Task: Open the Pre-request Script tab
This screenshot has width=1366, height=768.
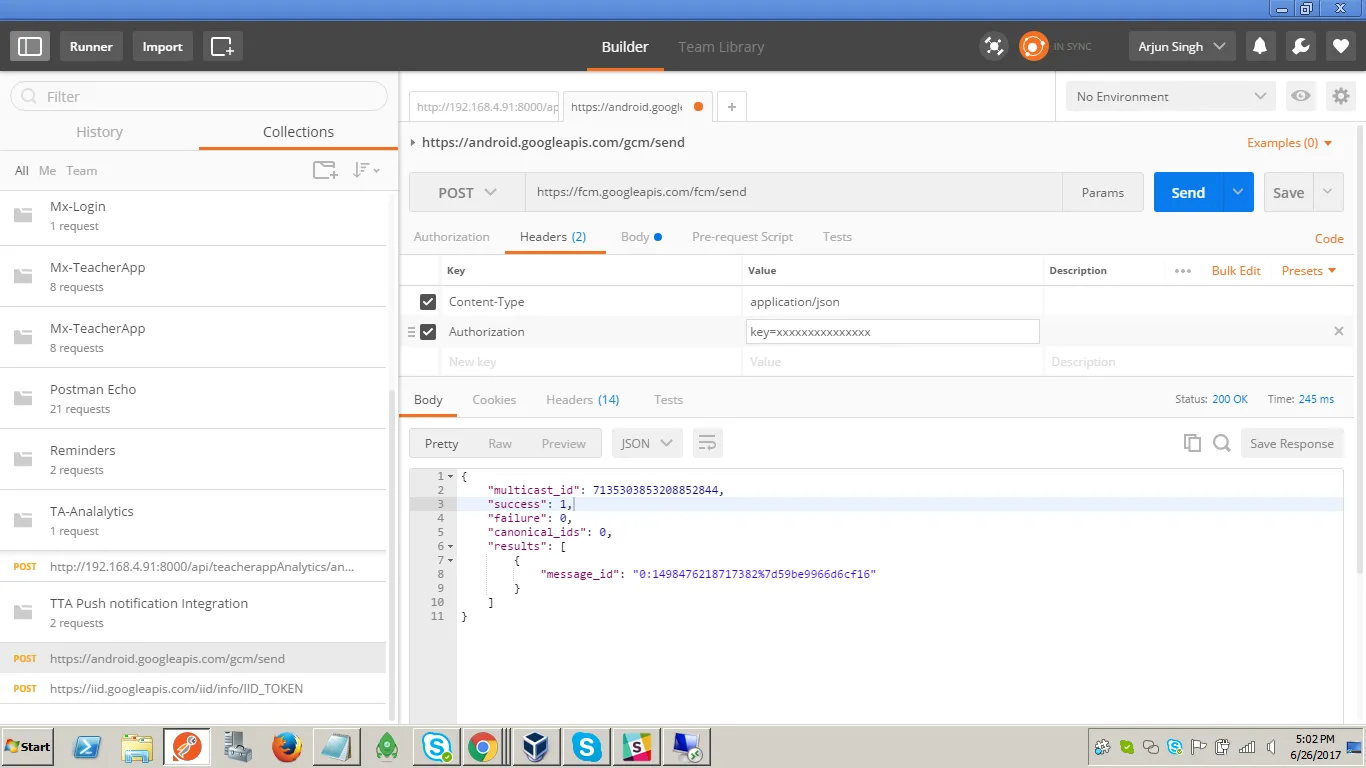Action: click(742, 237)
